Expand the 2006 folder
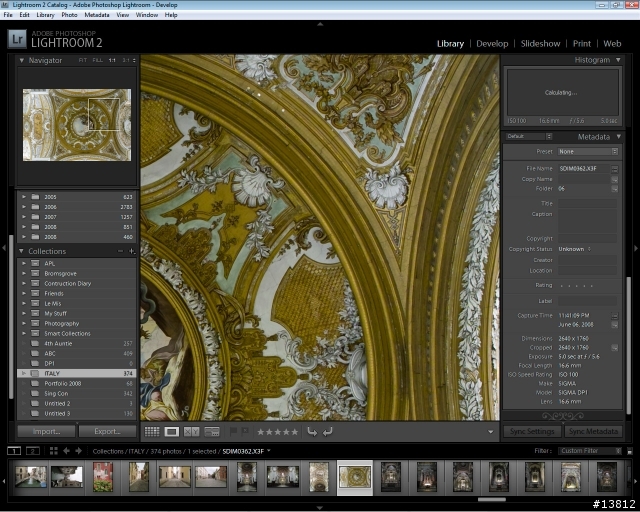 [24, 207]
